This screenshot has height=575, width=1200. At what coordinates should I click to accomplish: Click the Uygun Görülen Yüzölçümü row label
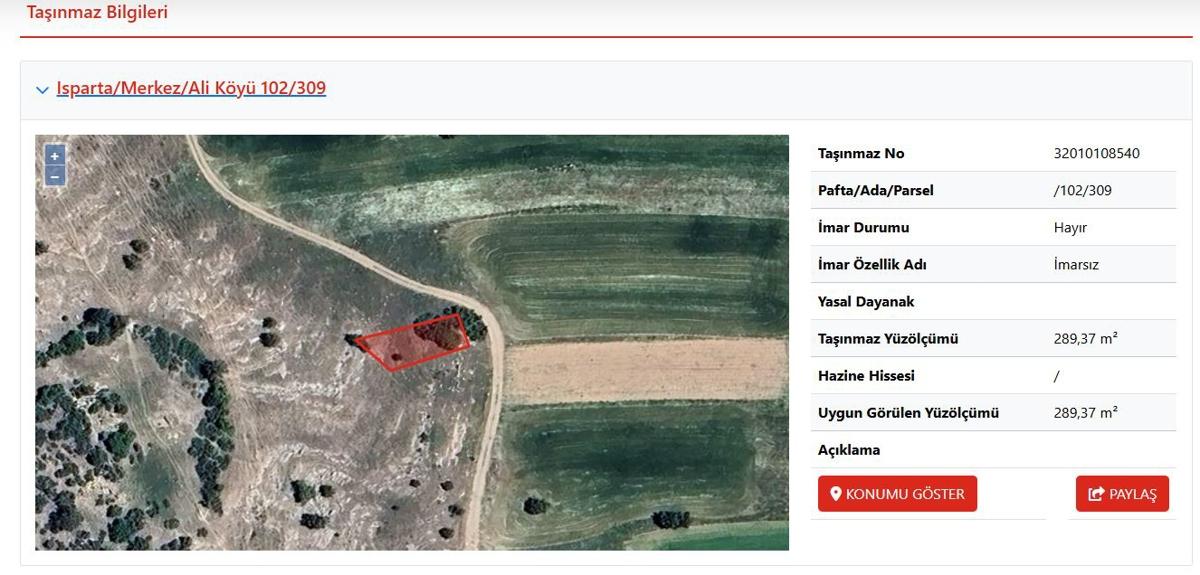908,412
